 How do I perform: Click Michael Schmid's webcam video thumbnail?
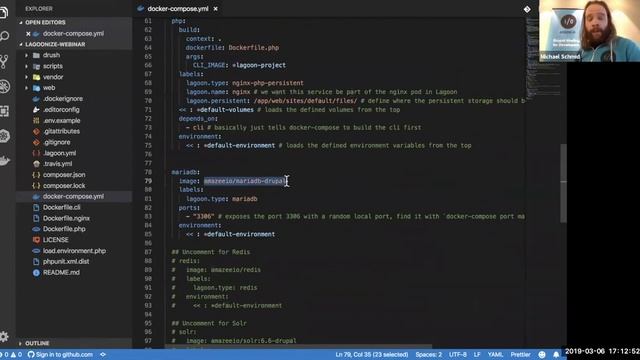point(589,31)
